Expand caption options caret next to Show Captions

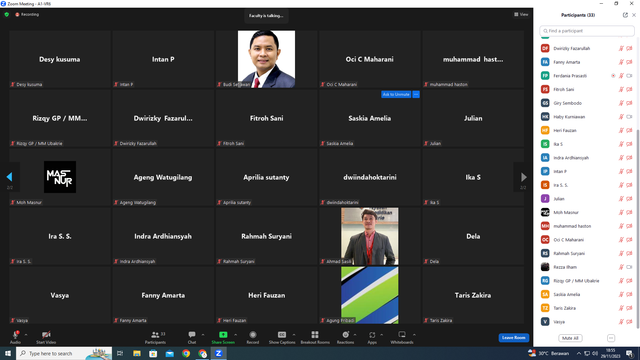(x=294, y=335)
